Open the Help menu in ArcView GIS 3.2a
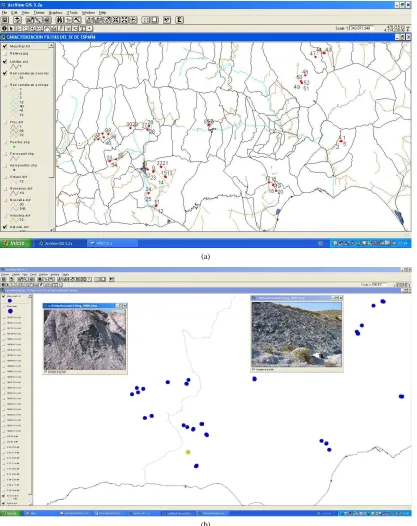Viewport: 417px width, 526px height. coord(103,13)
